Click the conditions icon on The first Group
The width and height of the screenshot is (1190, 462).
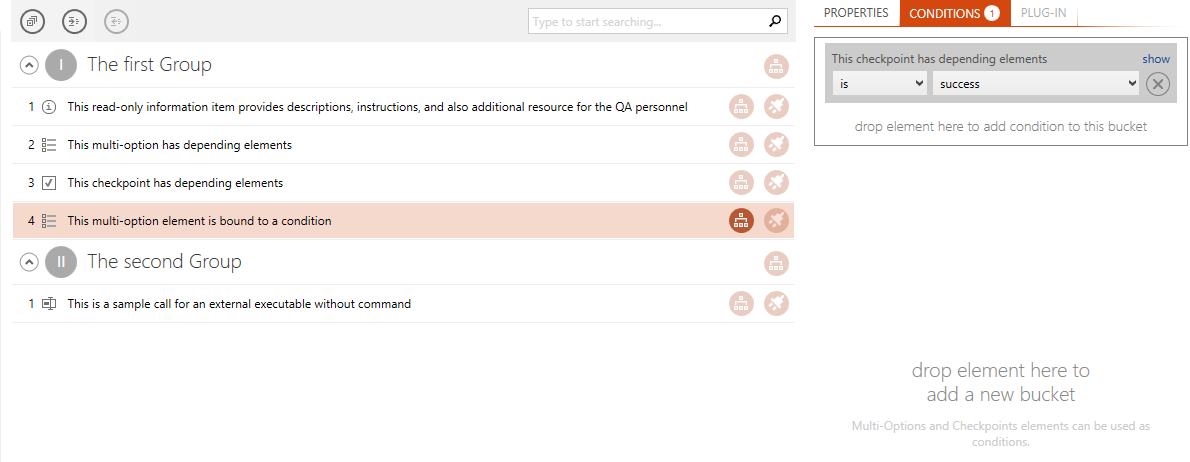tap(776, 67)
